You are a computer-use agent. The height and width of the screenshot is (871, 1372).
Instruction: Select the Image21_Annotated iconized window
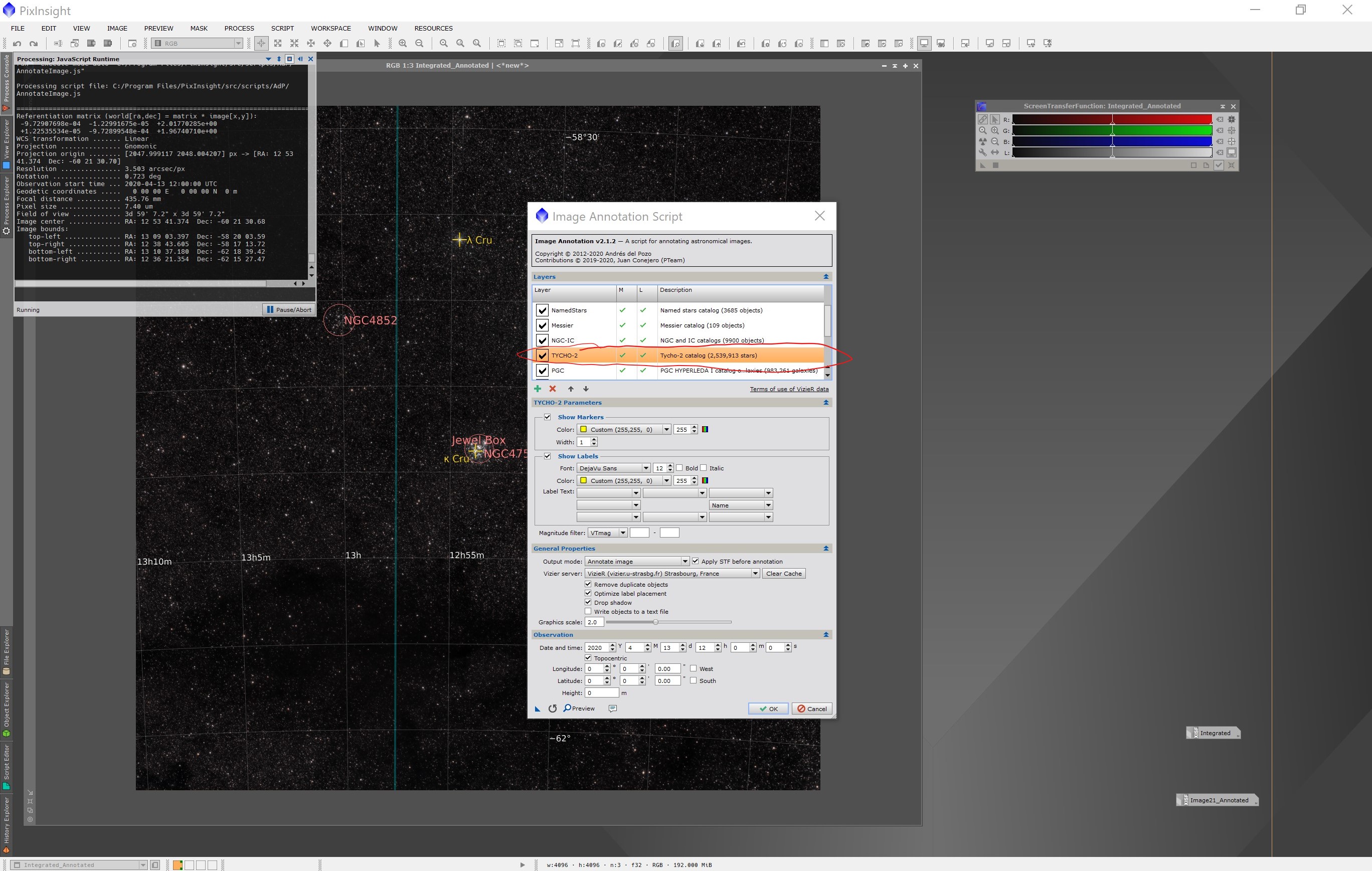pos(1217,800)
